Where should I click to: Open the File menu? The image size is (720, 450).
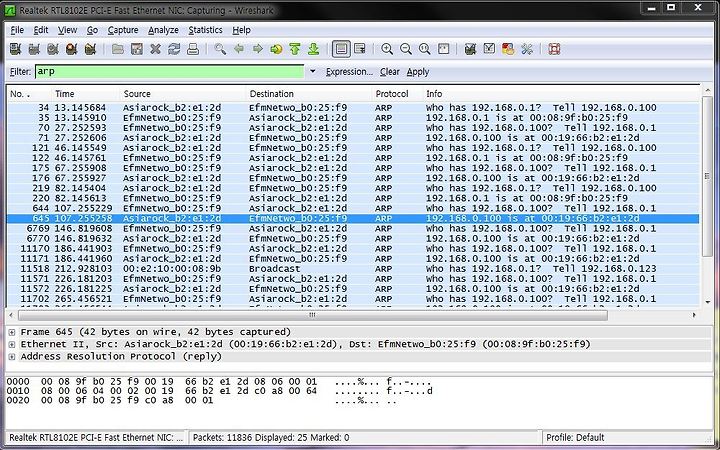(x=17, y=30)
